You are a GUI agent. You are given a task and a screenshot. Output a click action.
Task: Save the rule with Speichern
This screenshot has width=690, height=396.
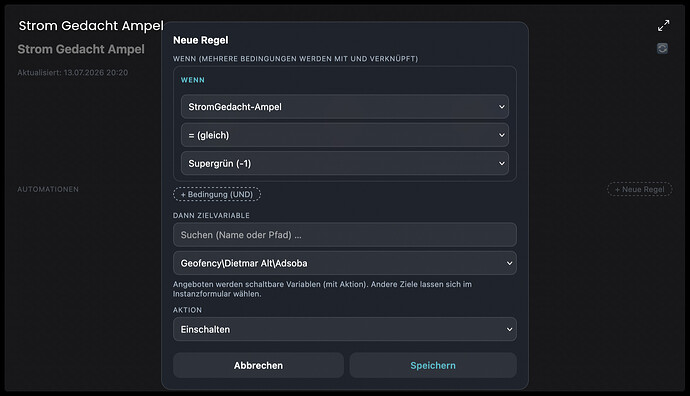click(x=433, y=365)
